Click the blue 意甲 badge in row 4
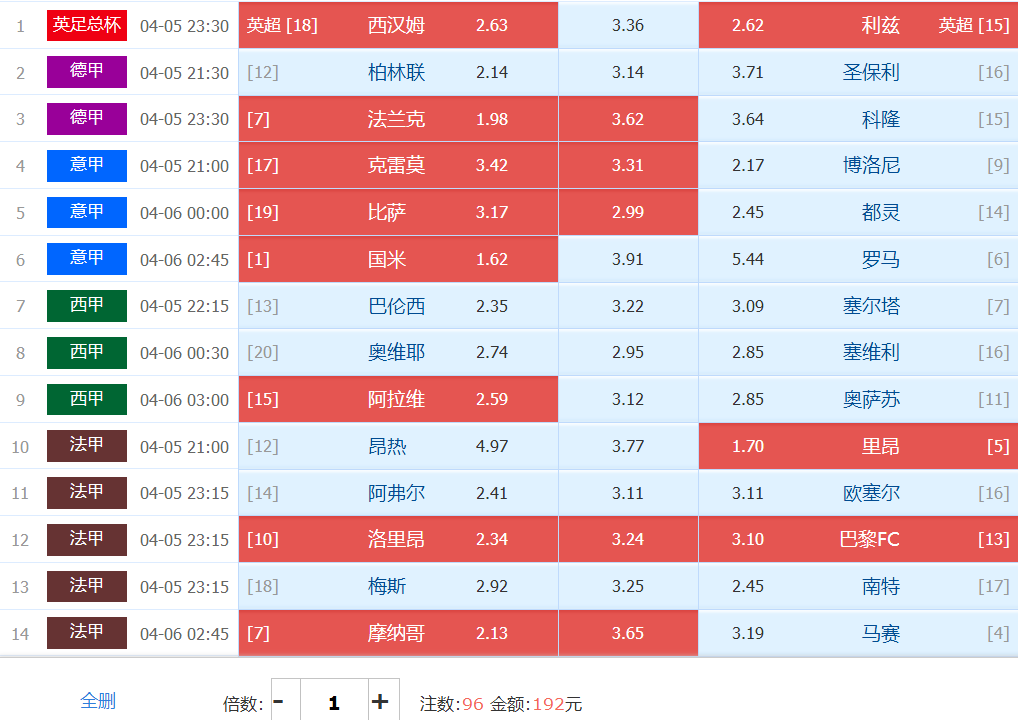1018x720 pixels. pos(87,165)
